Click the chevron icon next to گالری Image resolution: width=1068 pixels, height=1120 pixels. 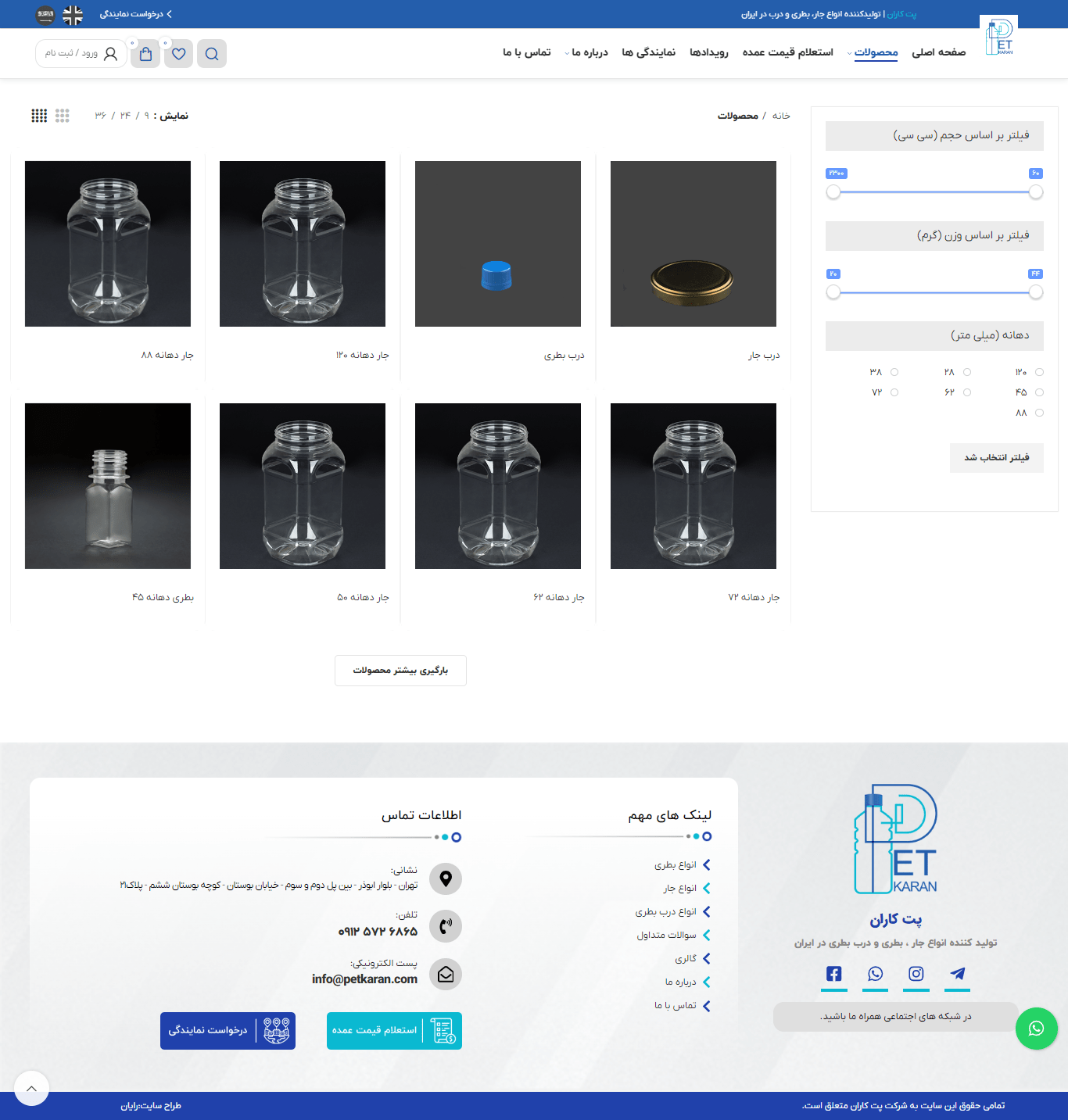707,958
